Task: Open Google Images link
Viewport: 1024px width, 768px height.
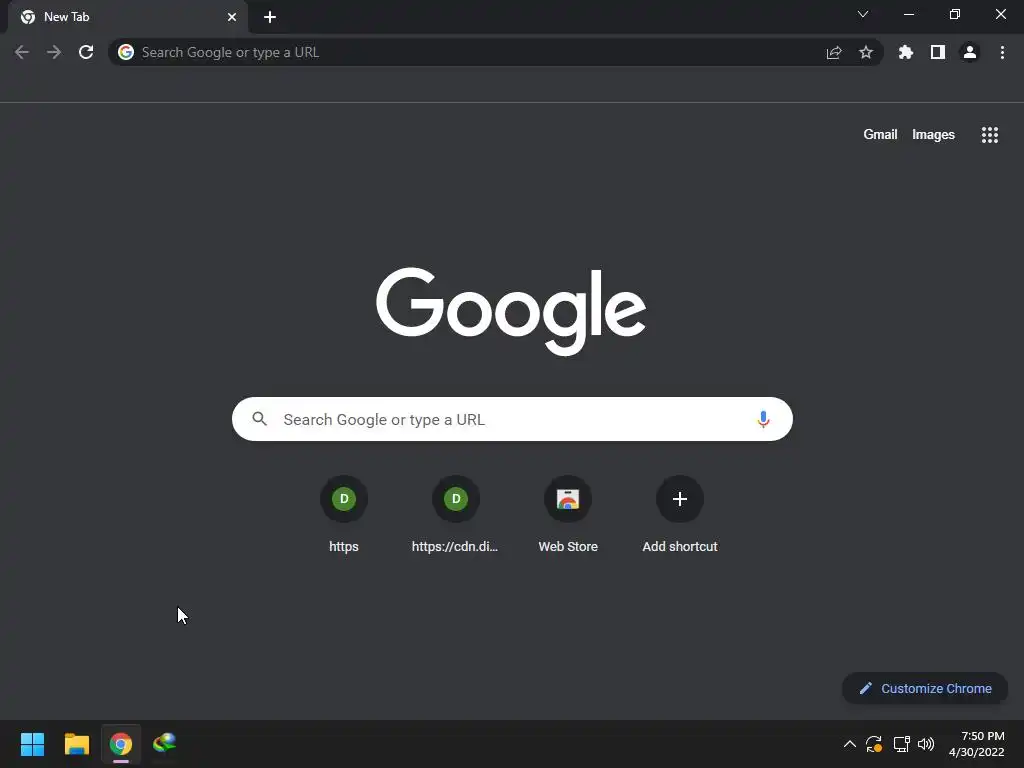Action: pyautogui.click(x=933, y=135)
